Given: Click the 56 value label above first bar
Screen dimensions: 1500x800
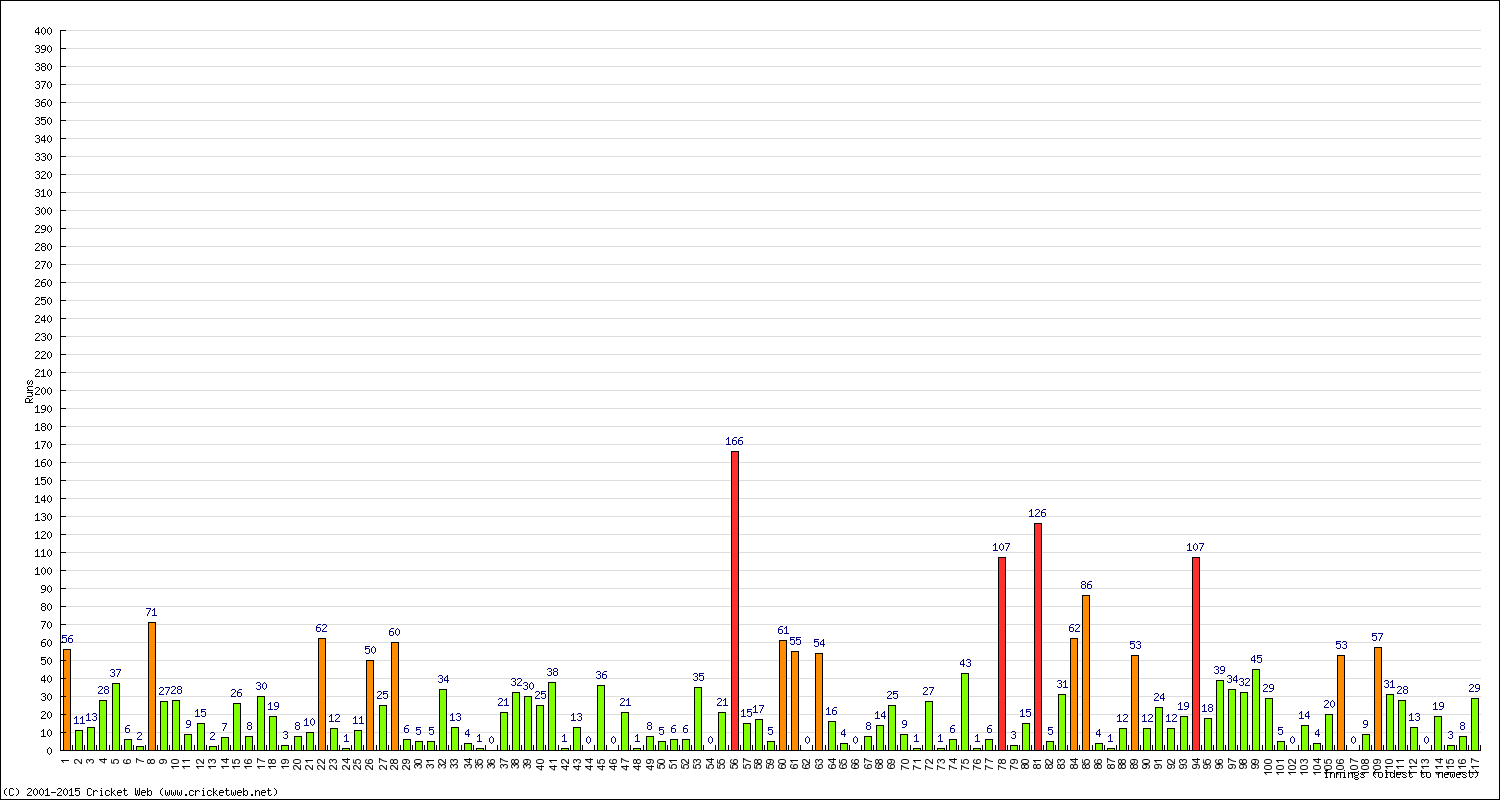Looking at the screenshot, I should point(67,639).
